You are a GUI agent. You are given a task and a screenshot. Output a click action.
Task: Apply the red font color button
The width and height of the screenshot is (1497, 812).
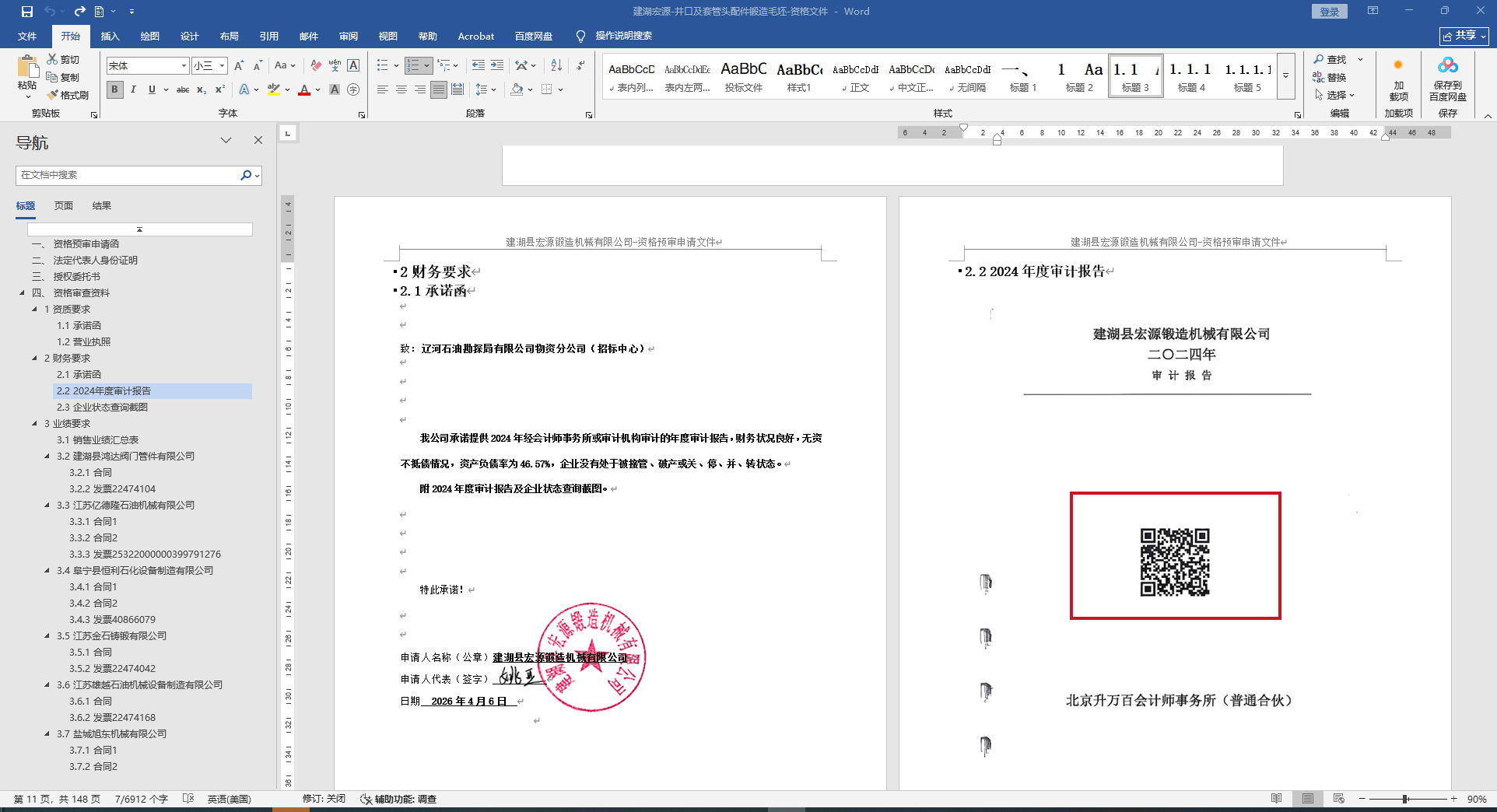coord(304,90)
